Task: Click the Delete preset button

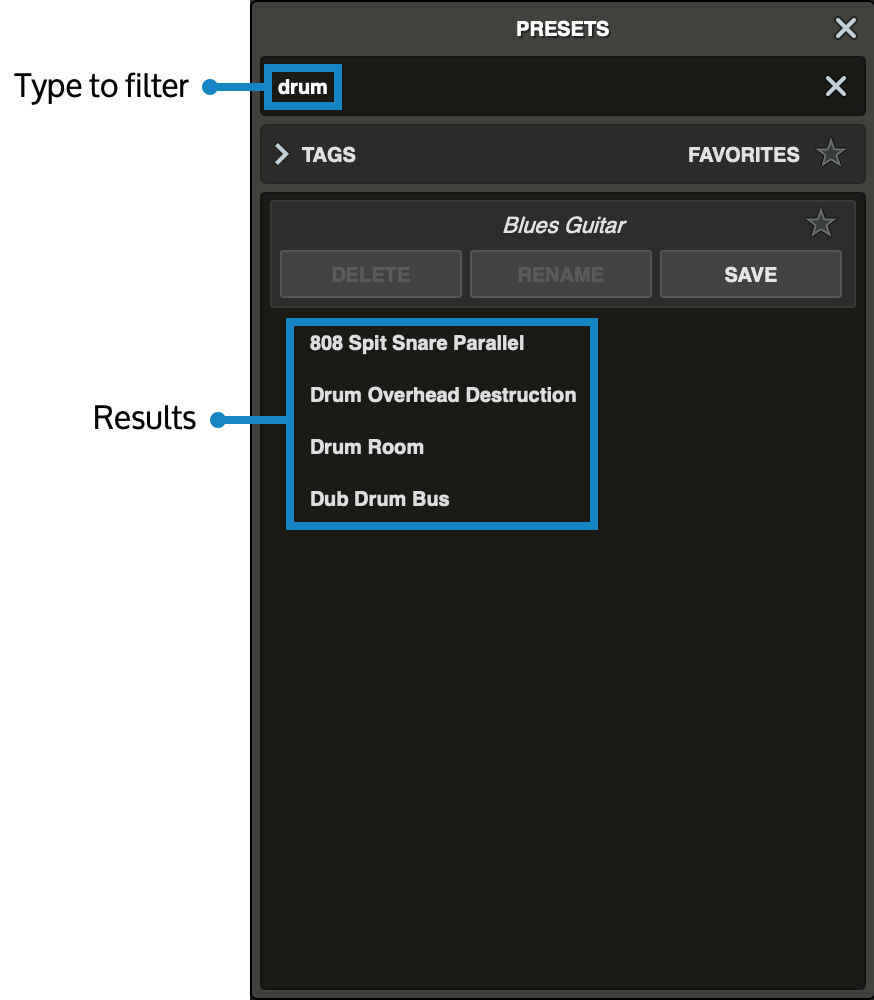Action: (x=371, y=274)
